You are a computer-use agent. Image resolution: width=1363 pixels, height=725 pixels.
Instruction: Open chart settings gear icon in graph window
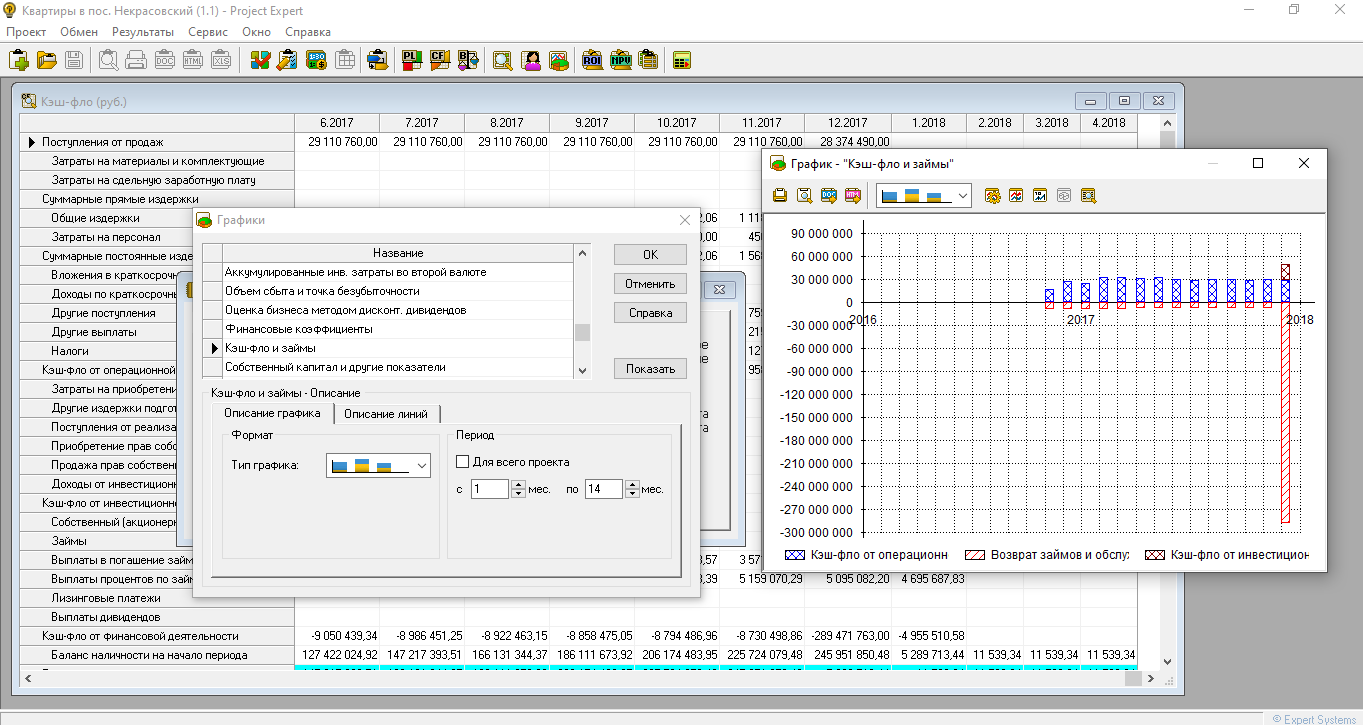993,195
